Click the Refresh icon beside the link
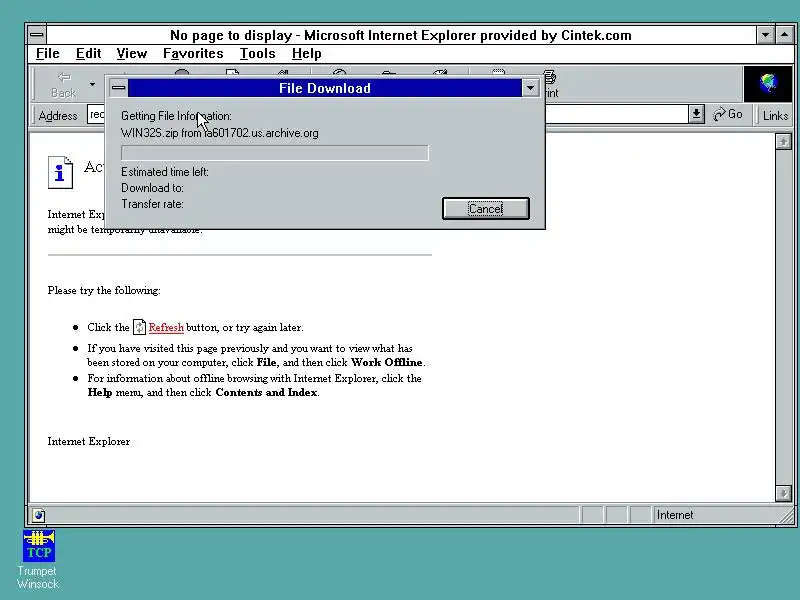This screenshot has width=800, height=600. pyautogui.click(x=139, y=327)
